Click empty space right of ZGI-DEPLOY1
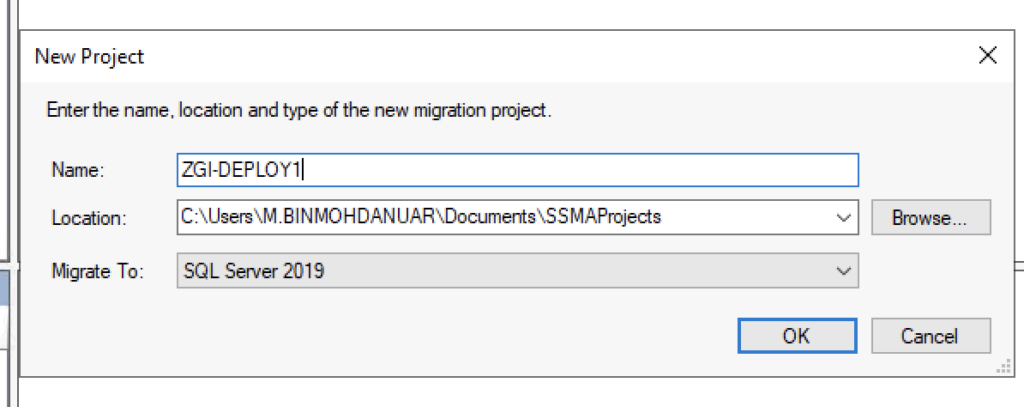The width and height of the screenshot is (1024, 407). [581, 170]
